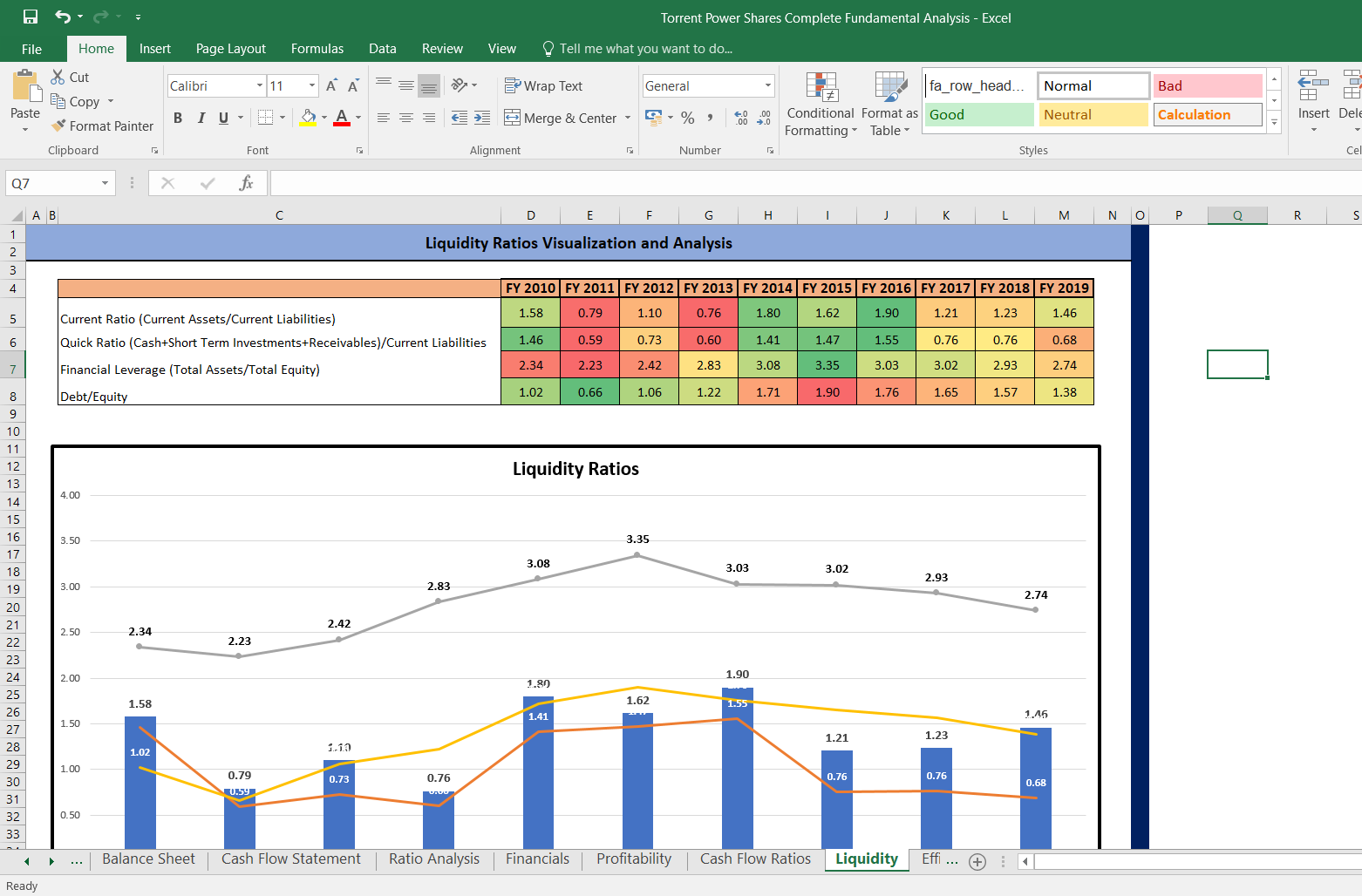1362x896 pixels.
Task: Center the cell text horizontally
Action: click(406, 118)
